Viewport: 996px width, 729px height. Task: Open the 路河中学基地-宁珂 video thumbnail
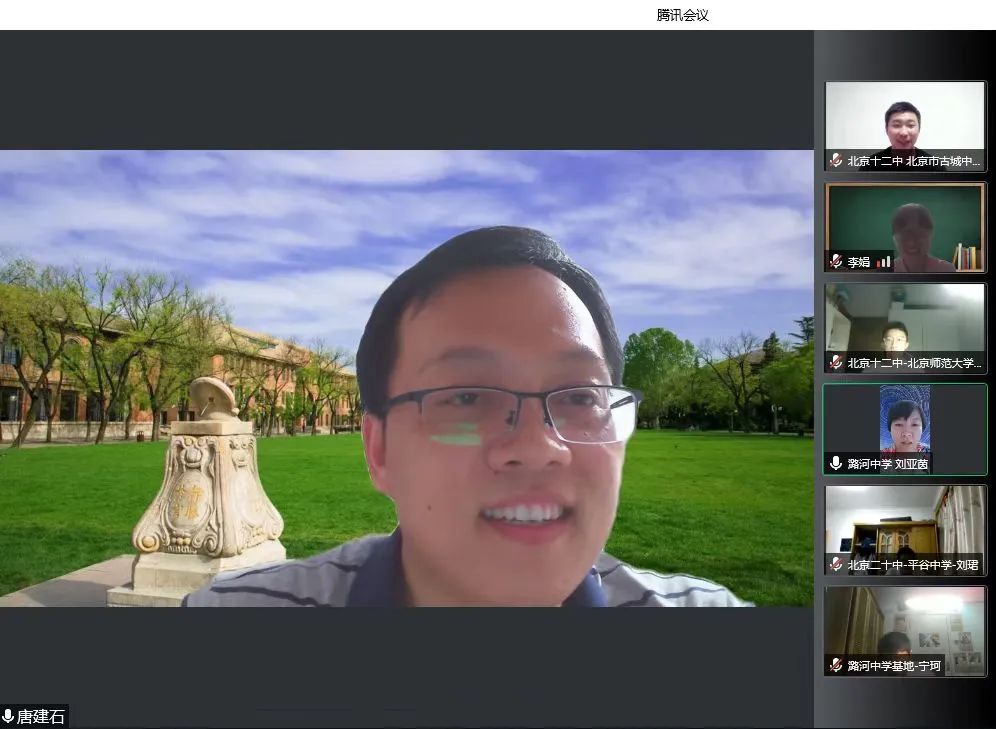904,622
